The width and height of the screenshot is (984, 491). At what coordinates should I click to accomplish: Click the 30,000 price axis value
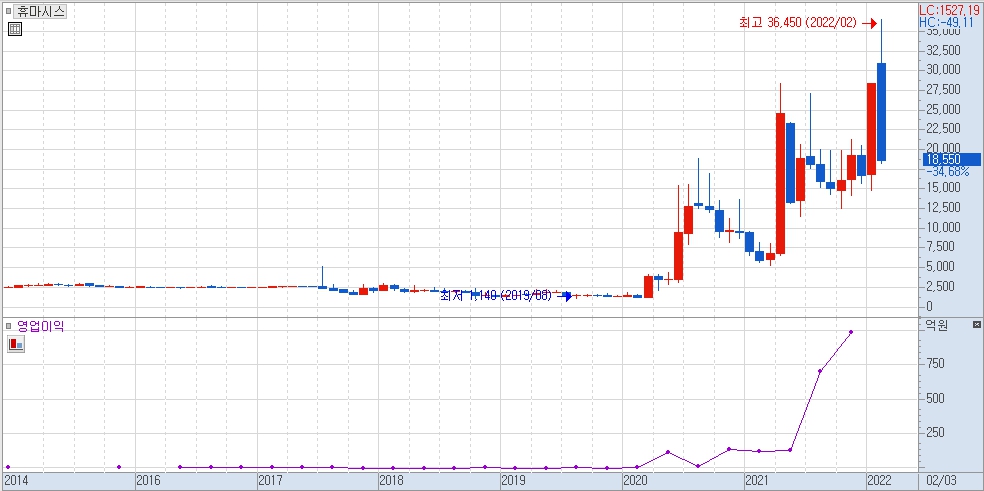pyautogui.click(x=943, y=70)
